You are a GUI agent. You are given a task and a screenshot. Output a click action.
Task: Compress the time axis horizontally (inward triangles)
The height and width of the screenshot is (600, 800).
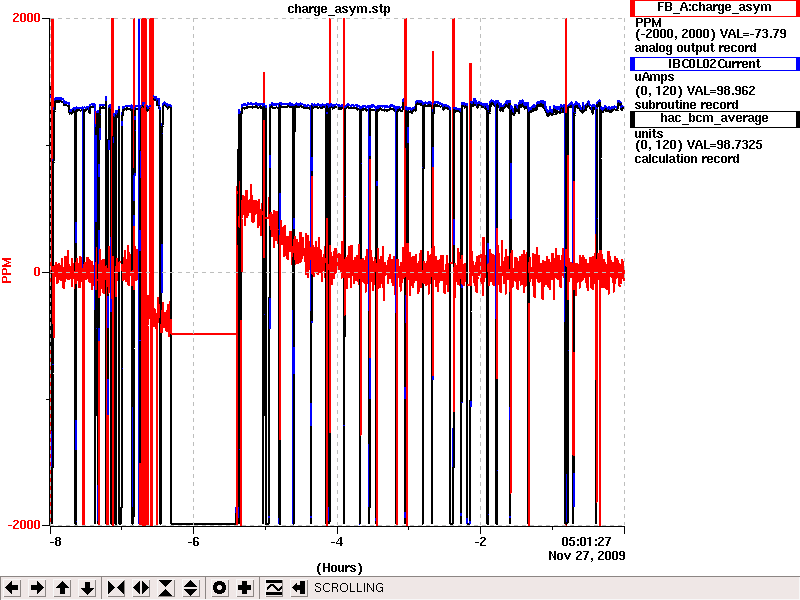(x=116, y=588)
